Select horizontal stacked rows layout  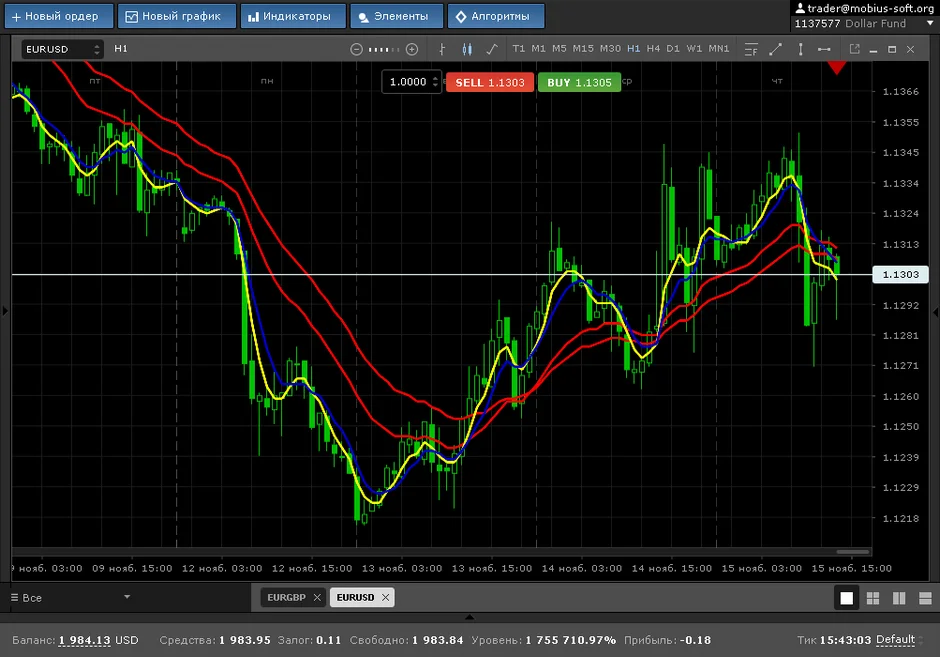pyautogui.click(x=925, y=598)
